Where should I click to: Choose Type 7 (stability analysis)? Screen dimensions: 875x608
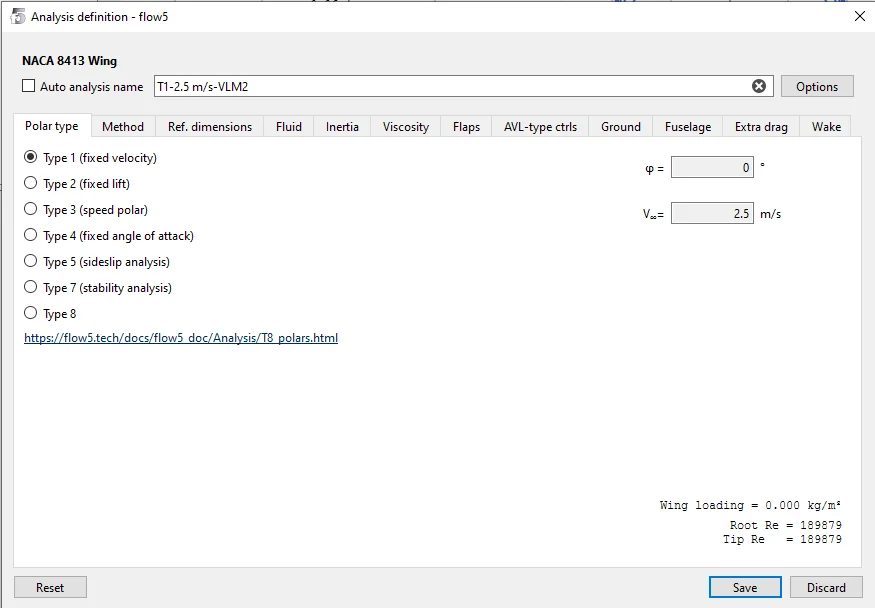click(x=31, y=287)
